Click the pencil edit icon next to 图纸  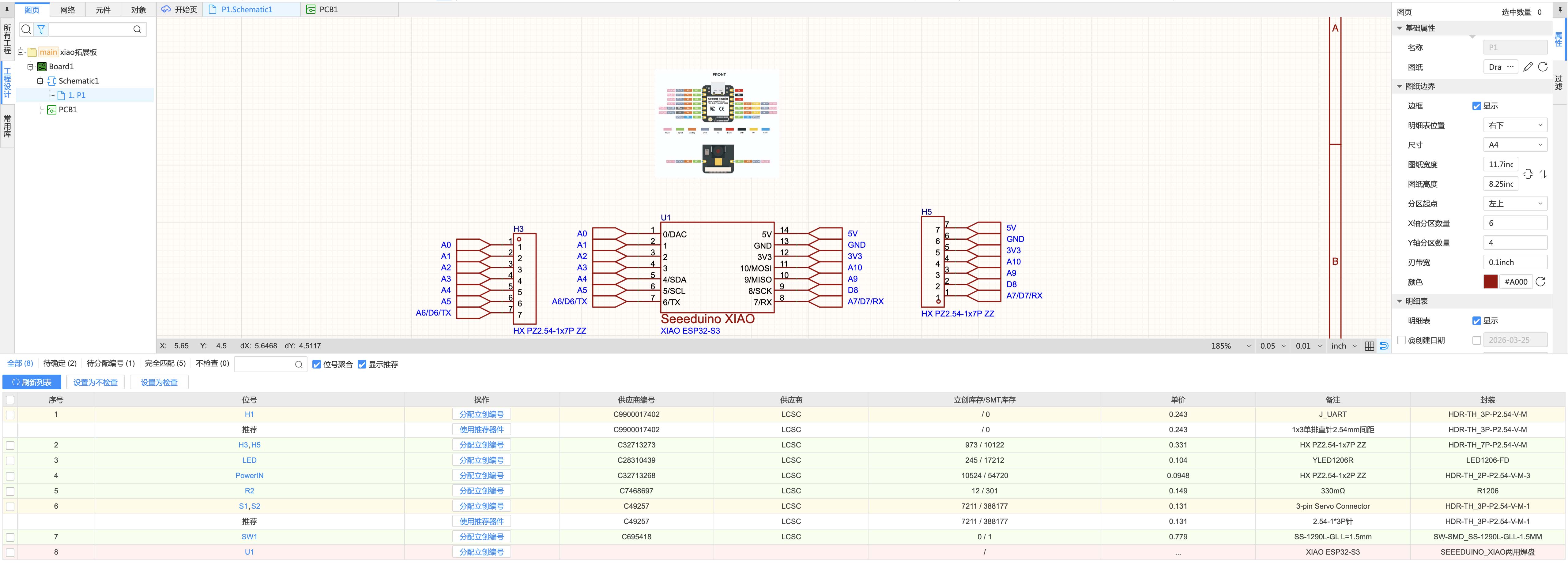coord(1528,67)
